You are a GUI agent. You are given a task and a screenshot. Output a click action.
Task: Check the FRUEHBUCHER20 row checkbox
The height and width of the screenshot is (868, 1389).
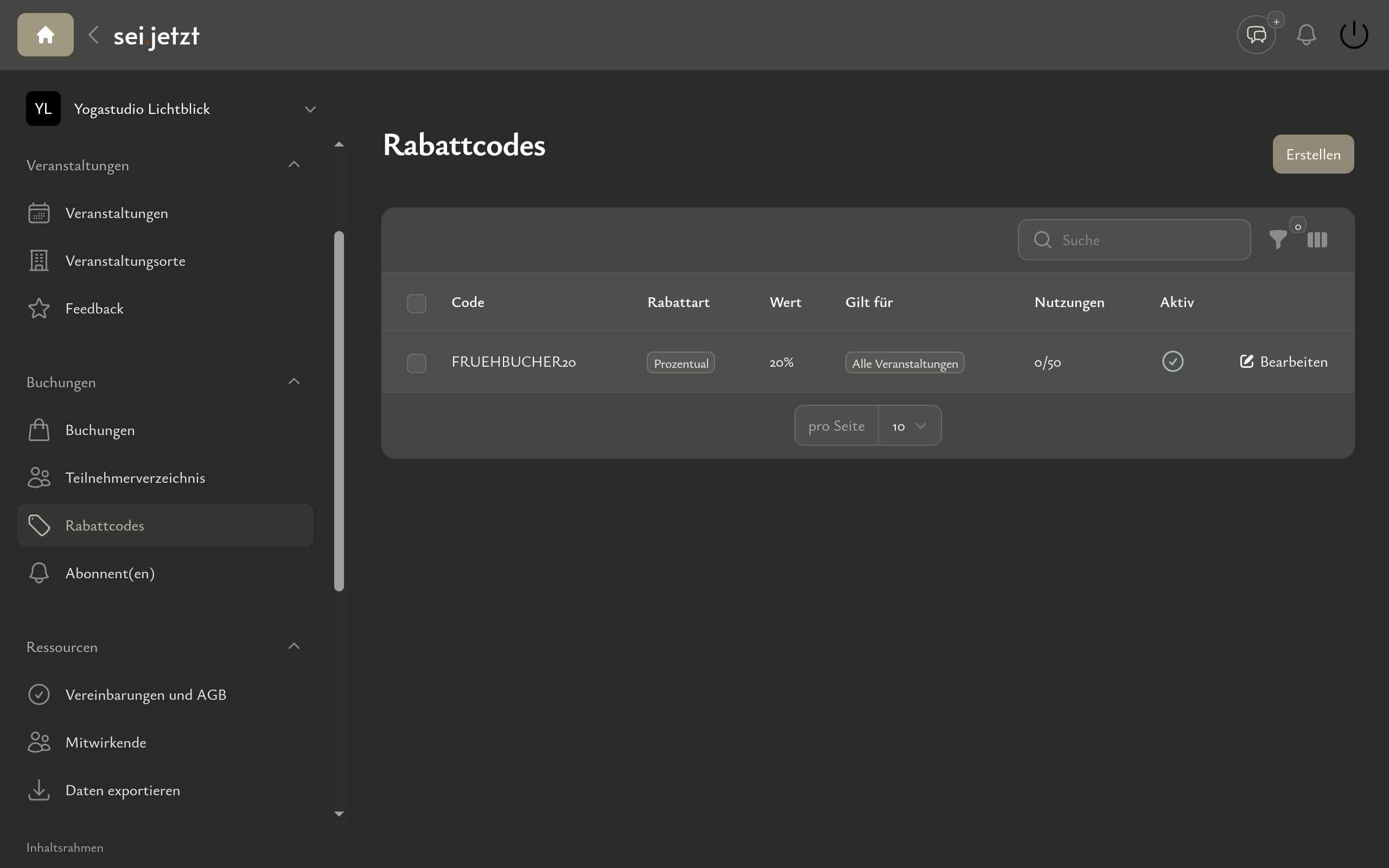(x=416, y=363)
